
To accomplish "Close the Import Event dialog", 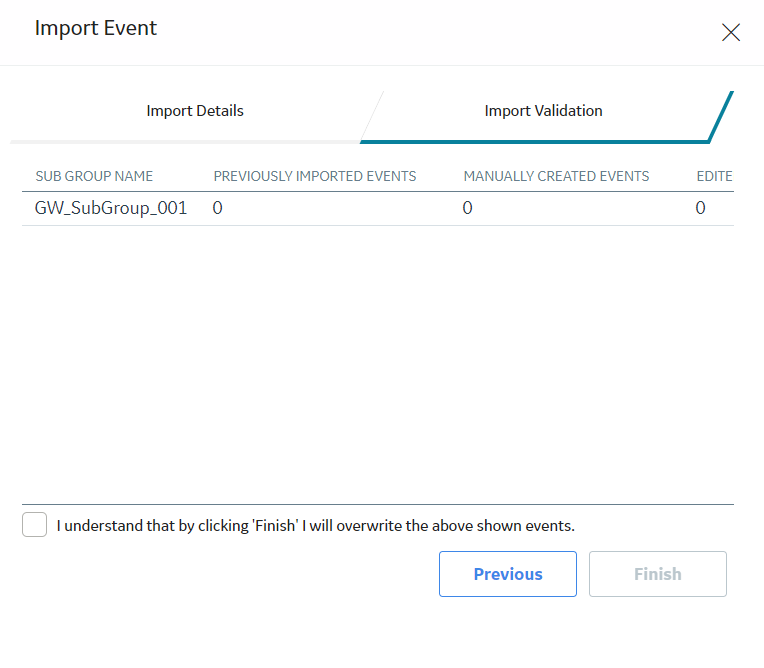I will (x=730, y=33).
